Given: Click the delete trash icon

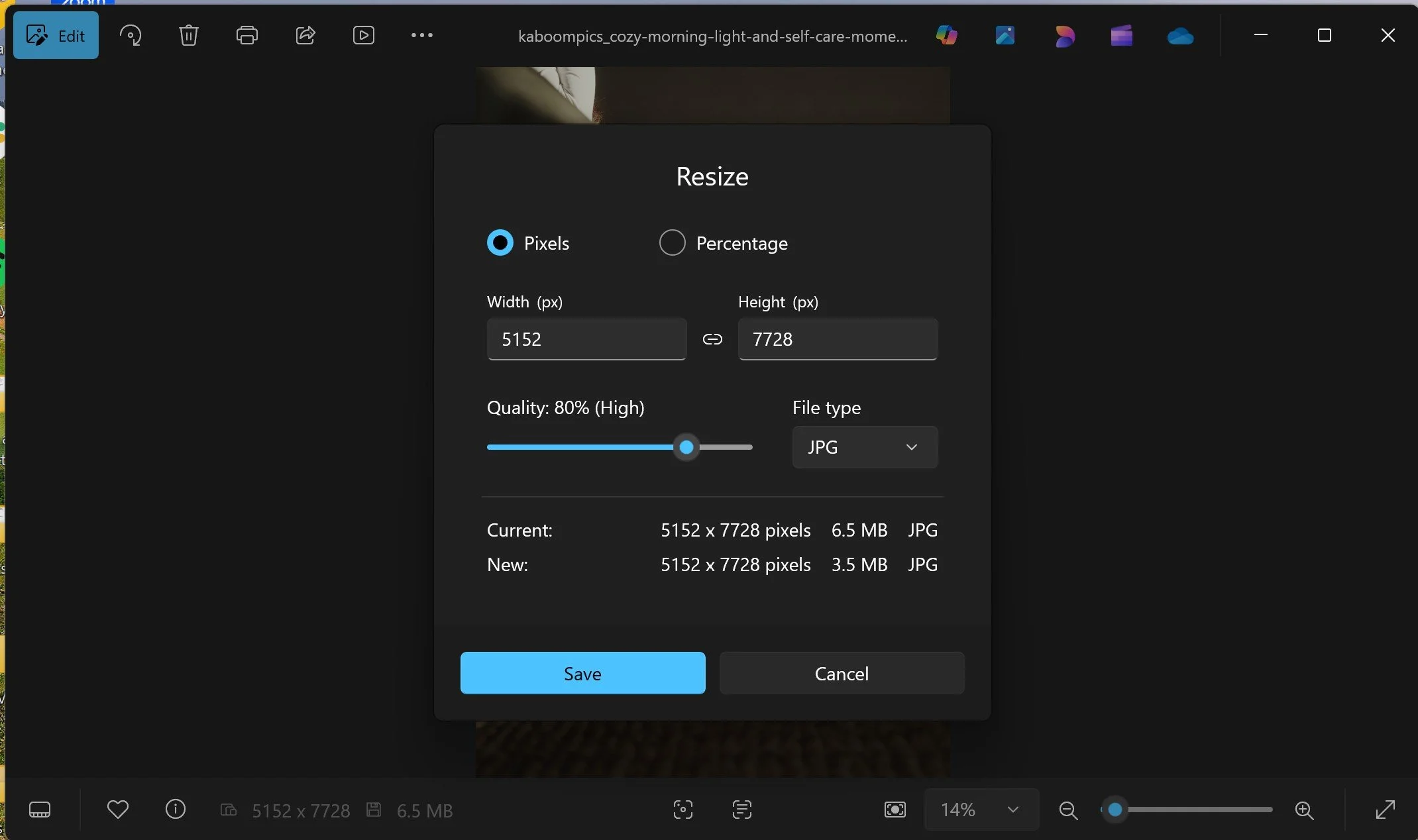Looking at the screenshot, I should pyautogui.click(x=189, y=35).
